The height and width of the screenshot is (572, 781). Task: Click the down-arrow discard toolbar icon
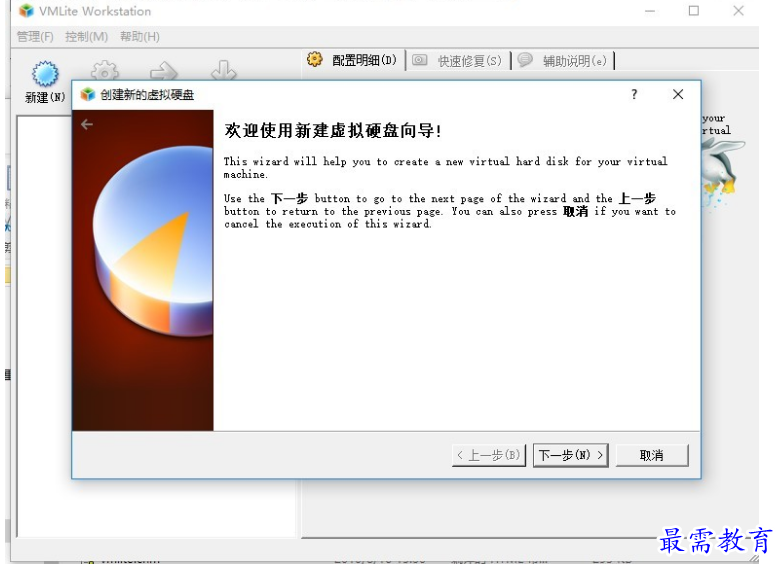click(224, 70)
